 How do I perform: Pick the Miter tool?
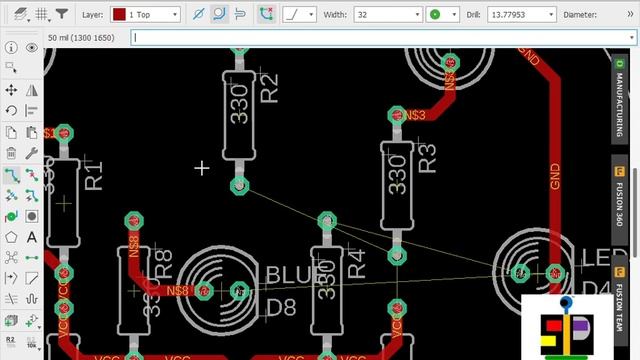[31, 278]
